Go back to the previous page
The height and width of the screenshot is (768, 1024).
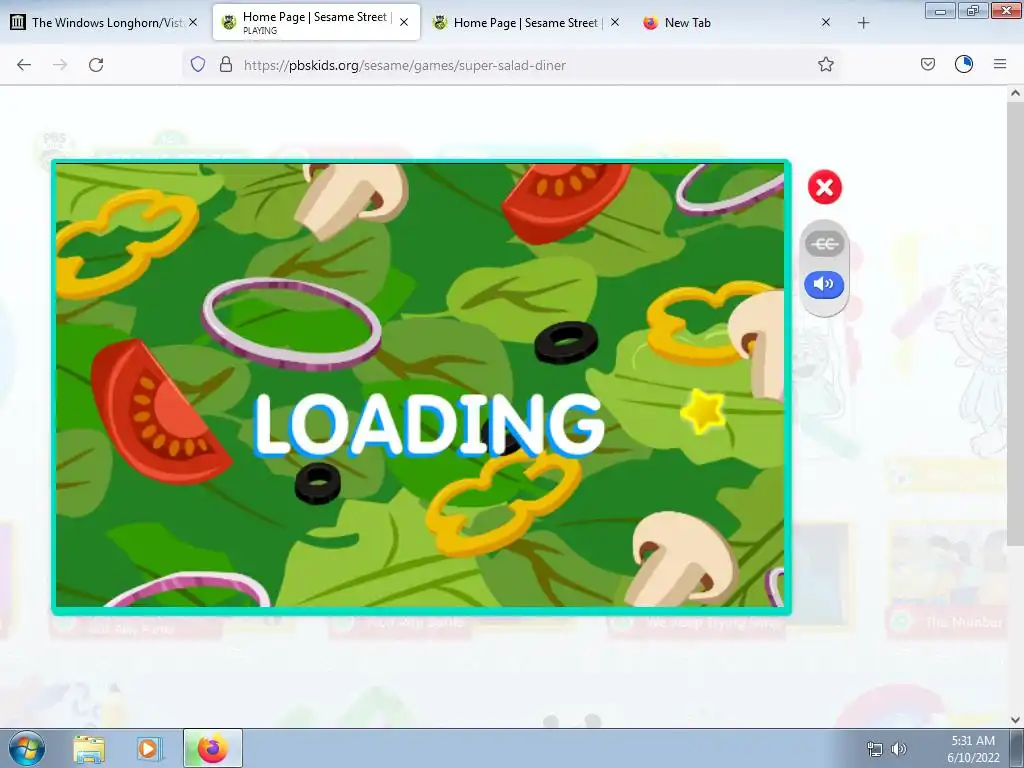coord(24,65)
